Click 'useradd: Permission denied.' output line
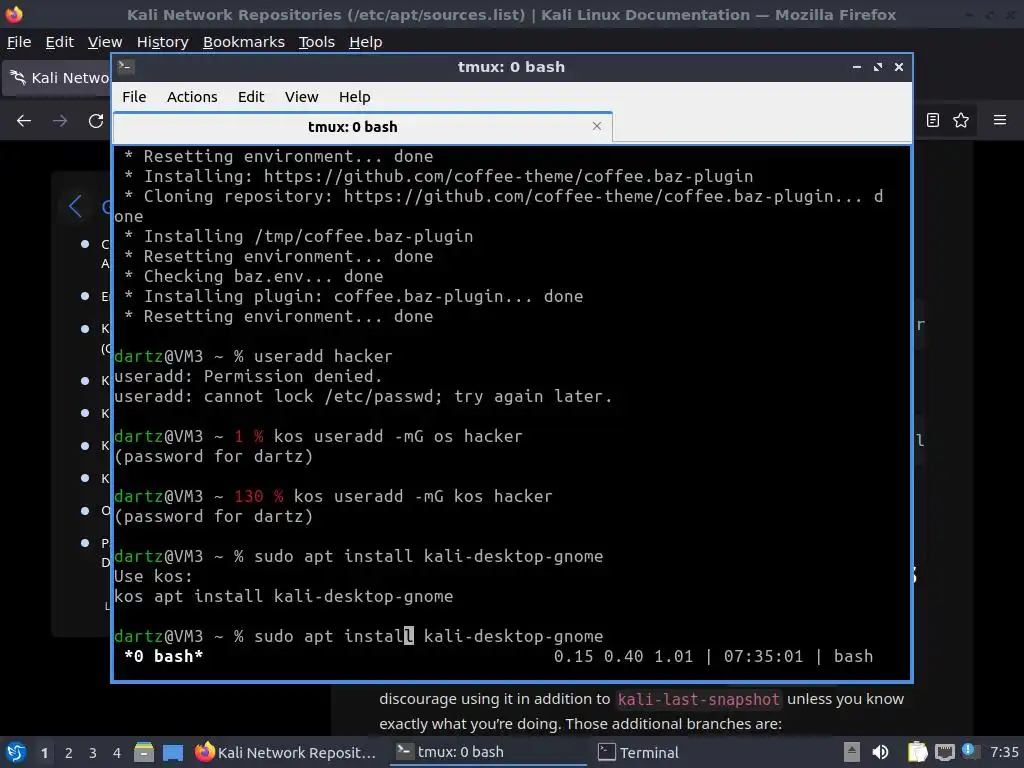The width and height of the screenshot is (1024, 768). 248,376
